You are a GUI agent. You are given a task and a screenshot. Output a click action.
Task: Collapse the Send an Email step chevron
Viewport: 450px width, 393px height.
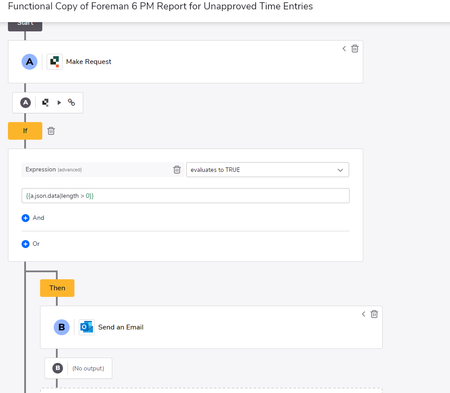click(363, 314)
